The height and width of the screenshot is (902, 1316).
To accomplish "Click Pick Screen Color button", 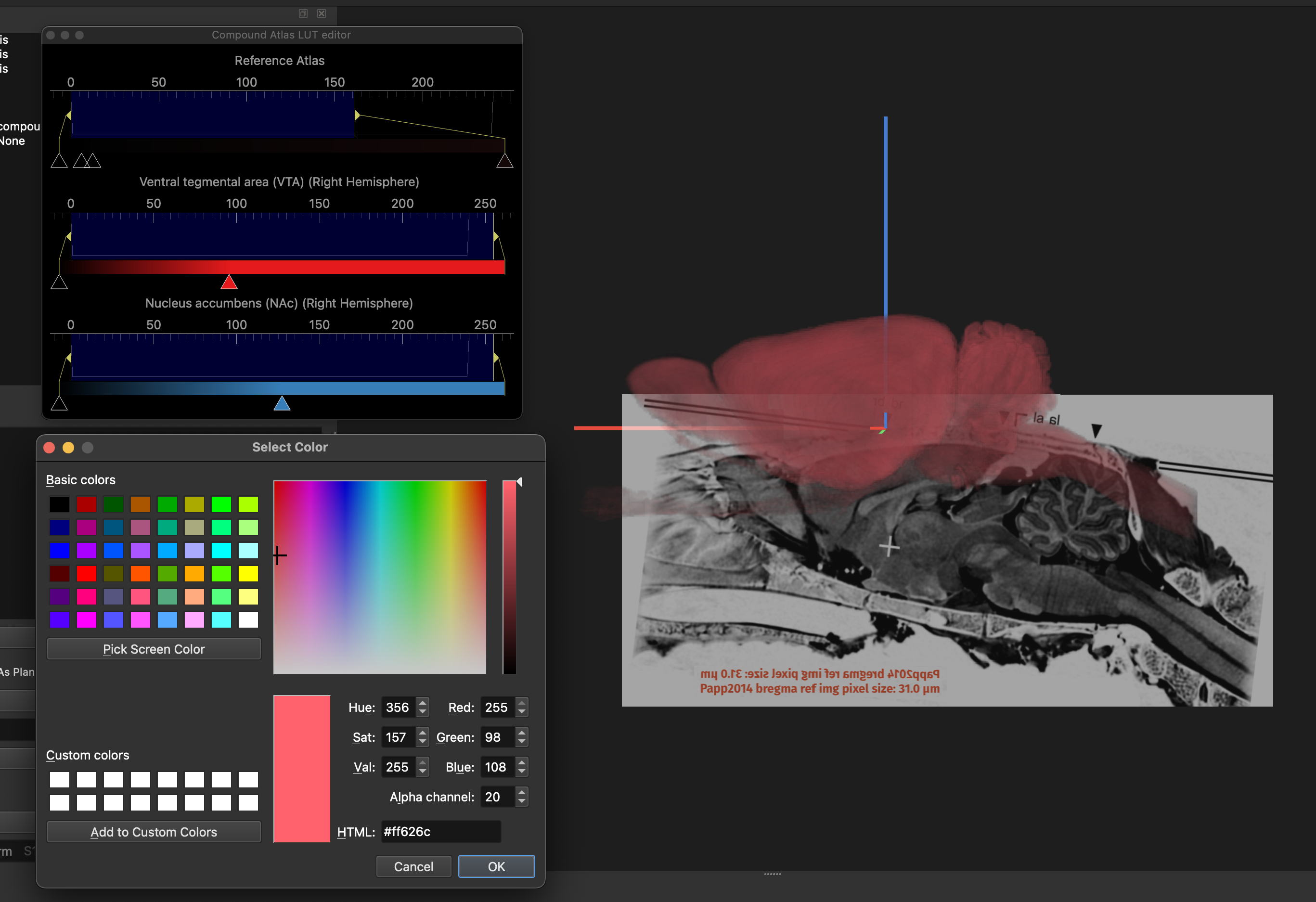I will [x=154, y=649].
